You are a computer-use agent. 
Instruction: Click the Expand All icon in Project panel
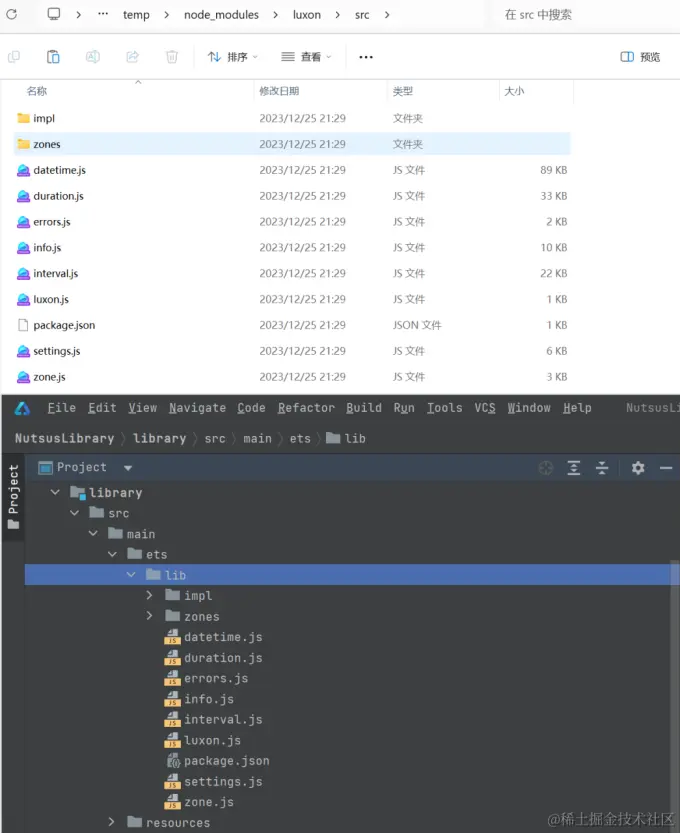[x=574, y=468]
